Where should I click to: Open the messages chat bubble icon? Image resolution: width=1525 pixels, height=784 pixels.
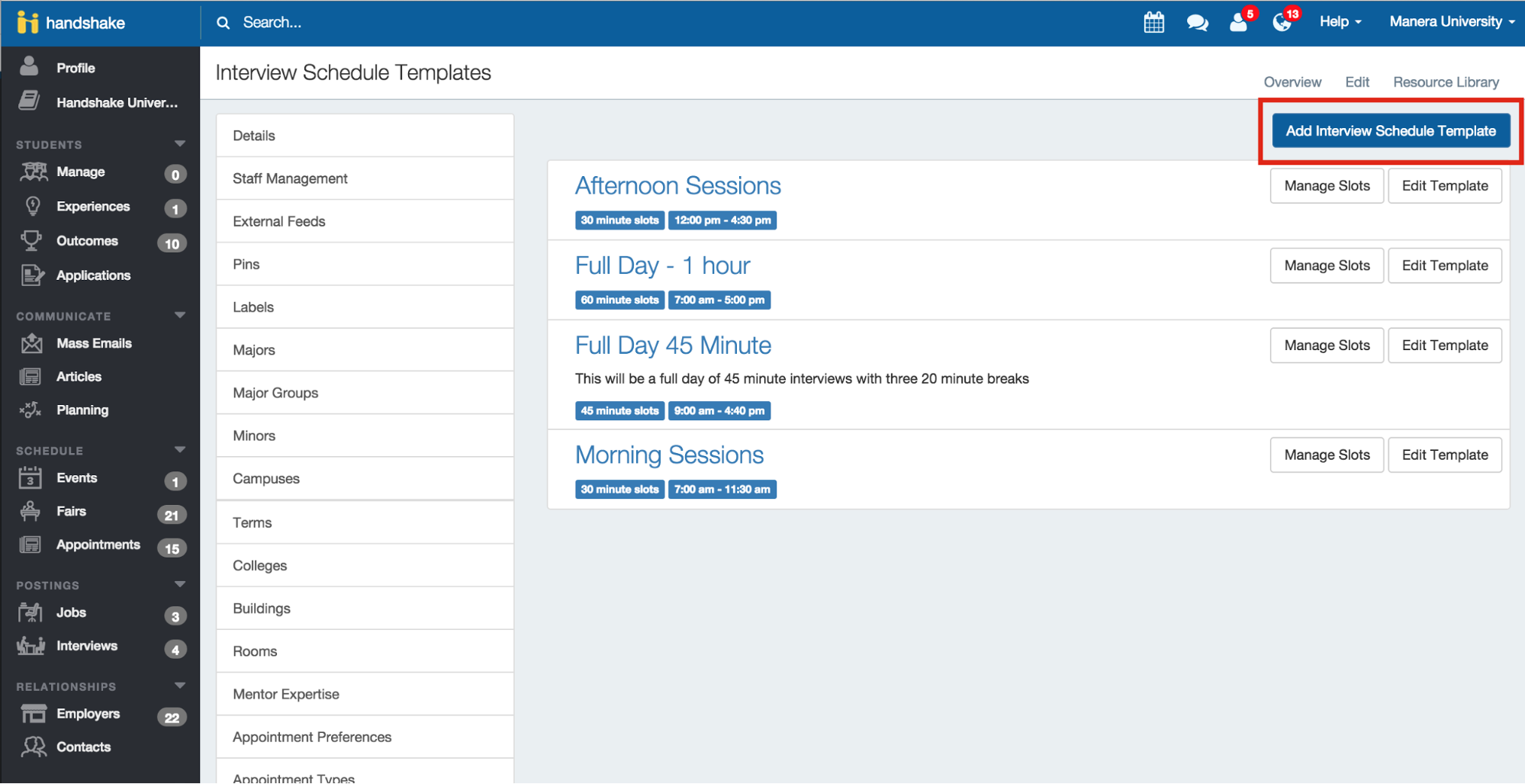pos(1197,23)
